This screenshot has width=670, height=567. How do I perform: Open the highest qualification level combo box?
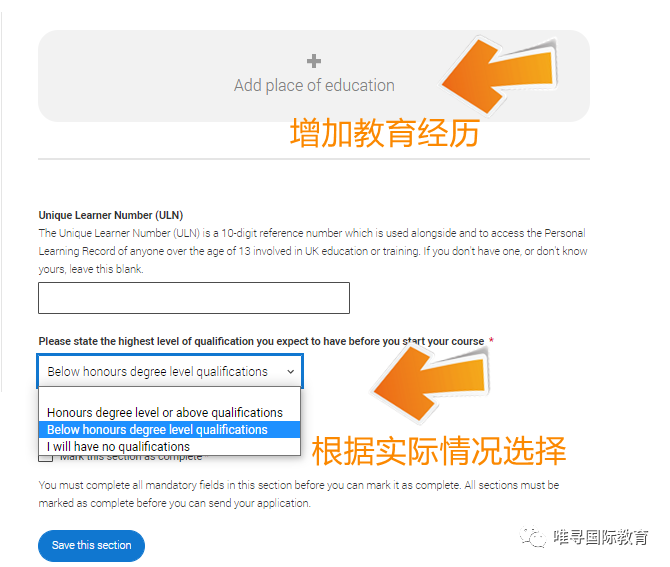click(x=170, y=371)
